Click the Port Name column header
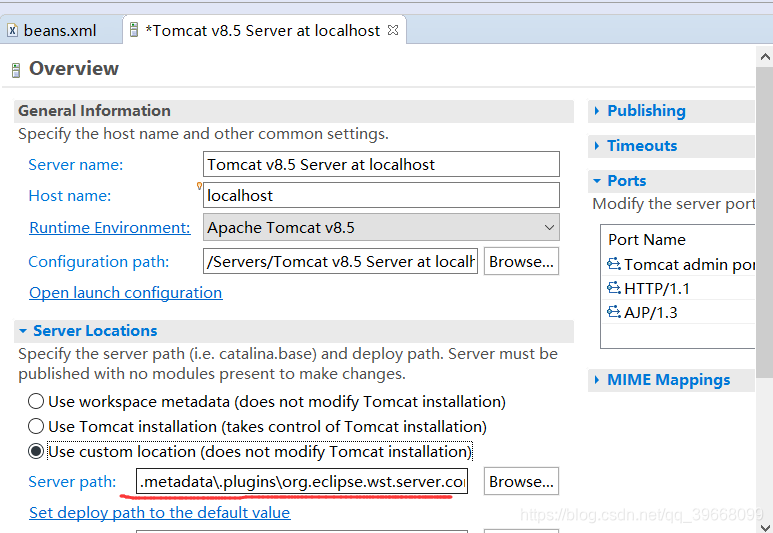 click(x=647, y=240)
